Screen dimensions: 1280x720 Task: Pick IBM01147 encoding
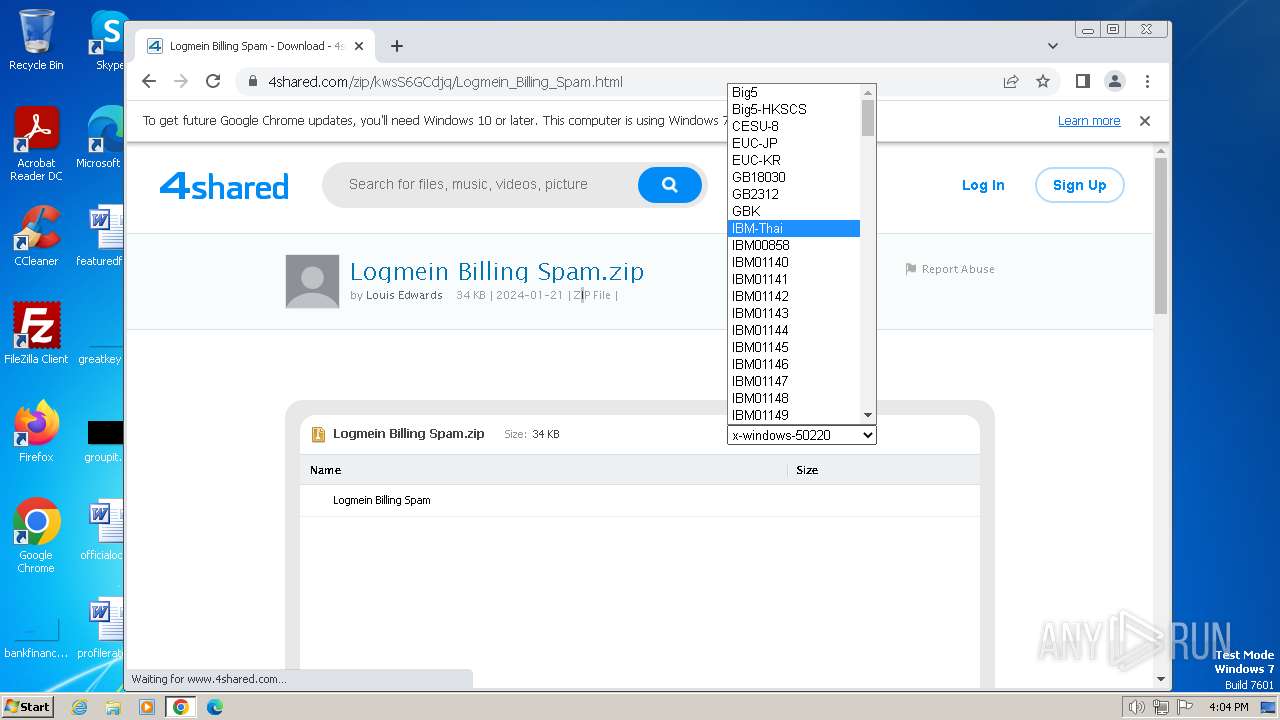794,381
